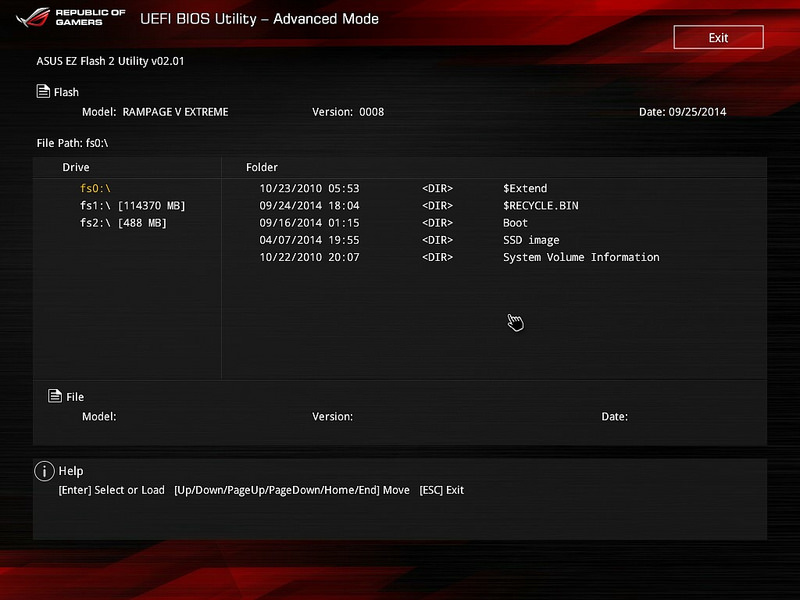Select drive fs2:\ [488 MB]
800x600 pixels.
coord(123,223)
